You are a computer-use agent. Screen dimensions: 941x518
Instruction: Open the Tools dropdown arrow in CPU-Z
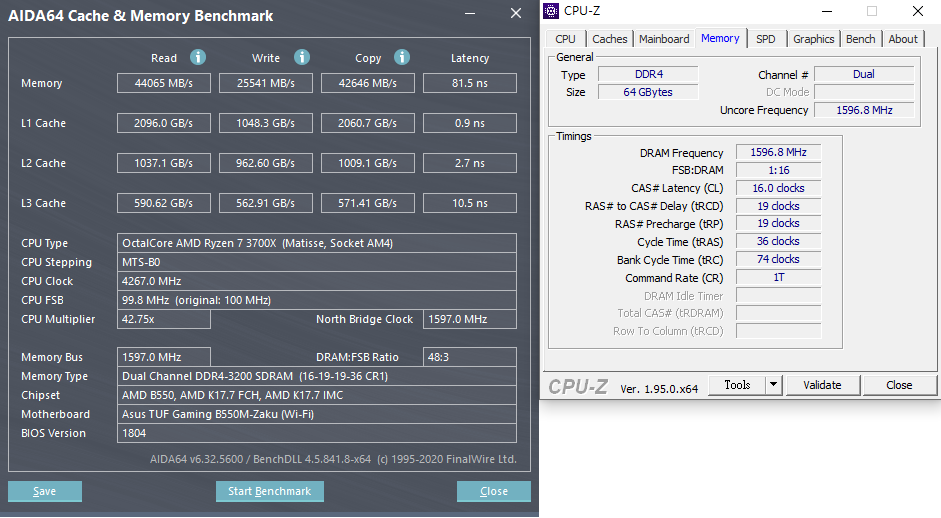[774, 385]
